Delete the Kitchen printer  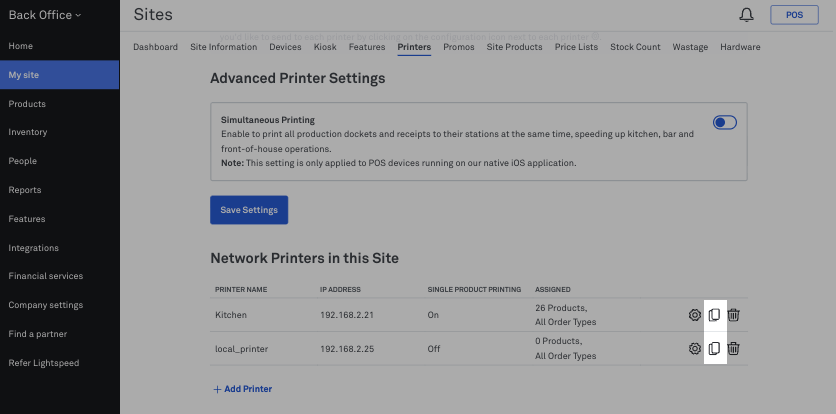(x=734, y=315)
